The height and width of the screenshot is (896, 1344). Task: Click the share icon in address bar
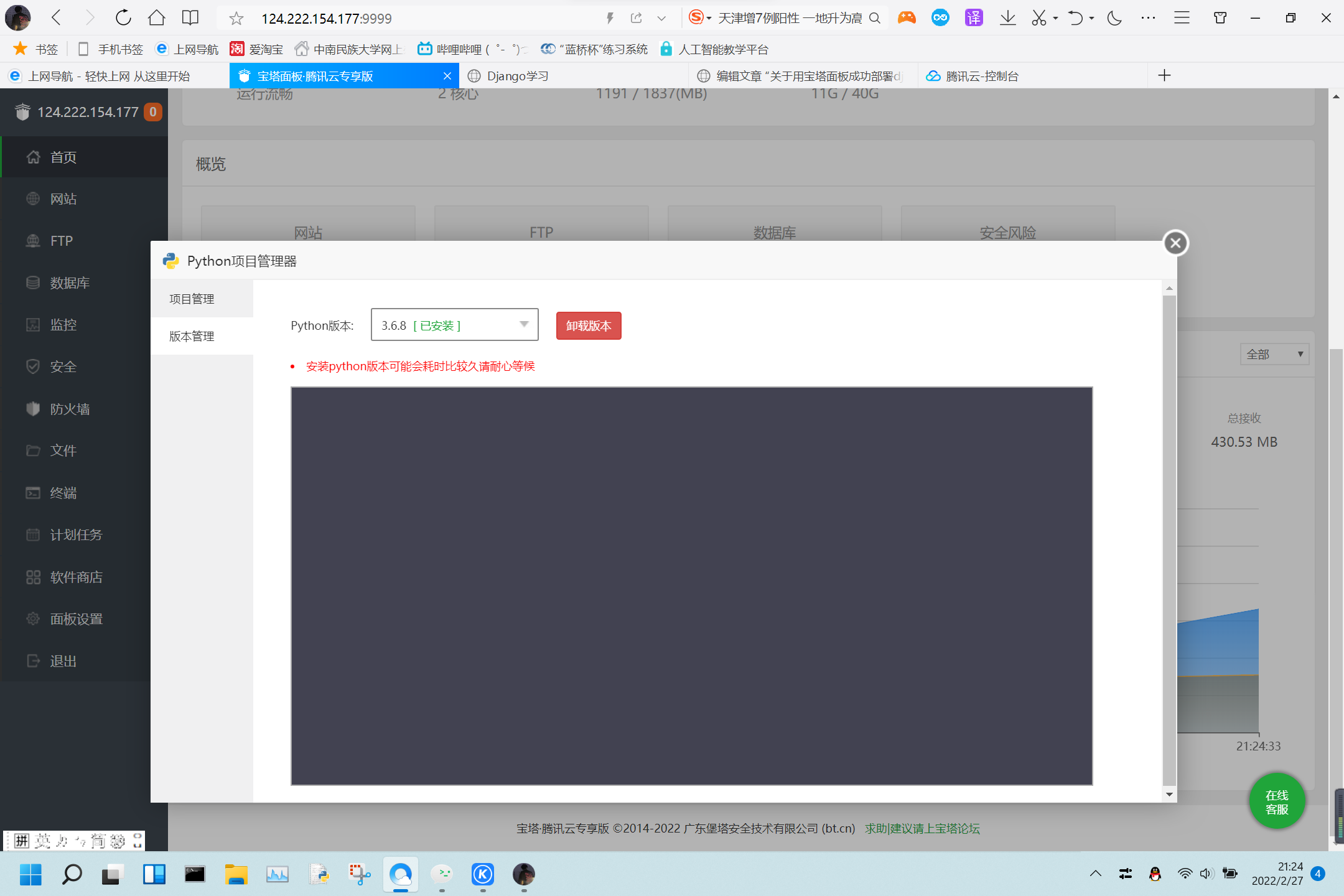[636, 19]
